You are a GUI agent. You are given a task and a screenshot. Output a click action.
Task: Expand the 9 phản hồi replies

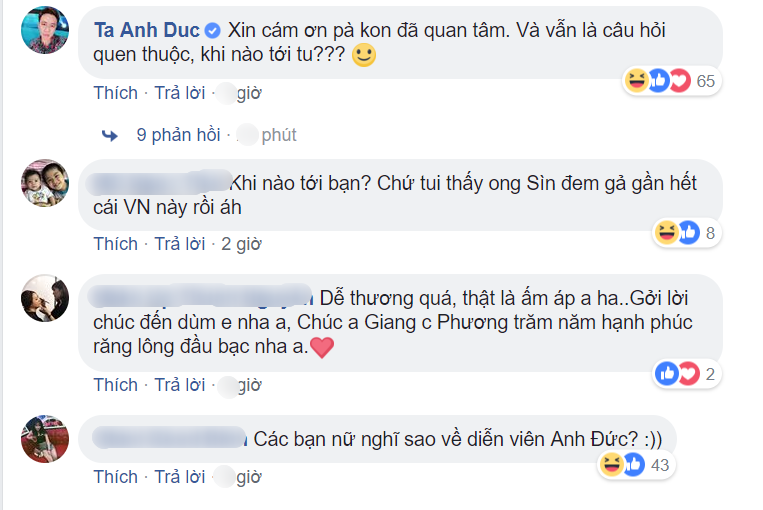[178, 135]
